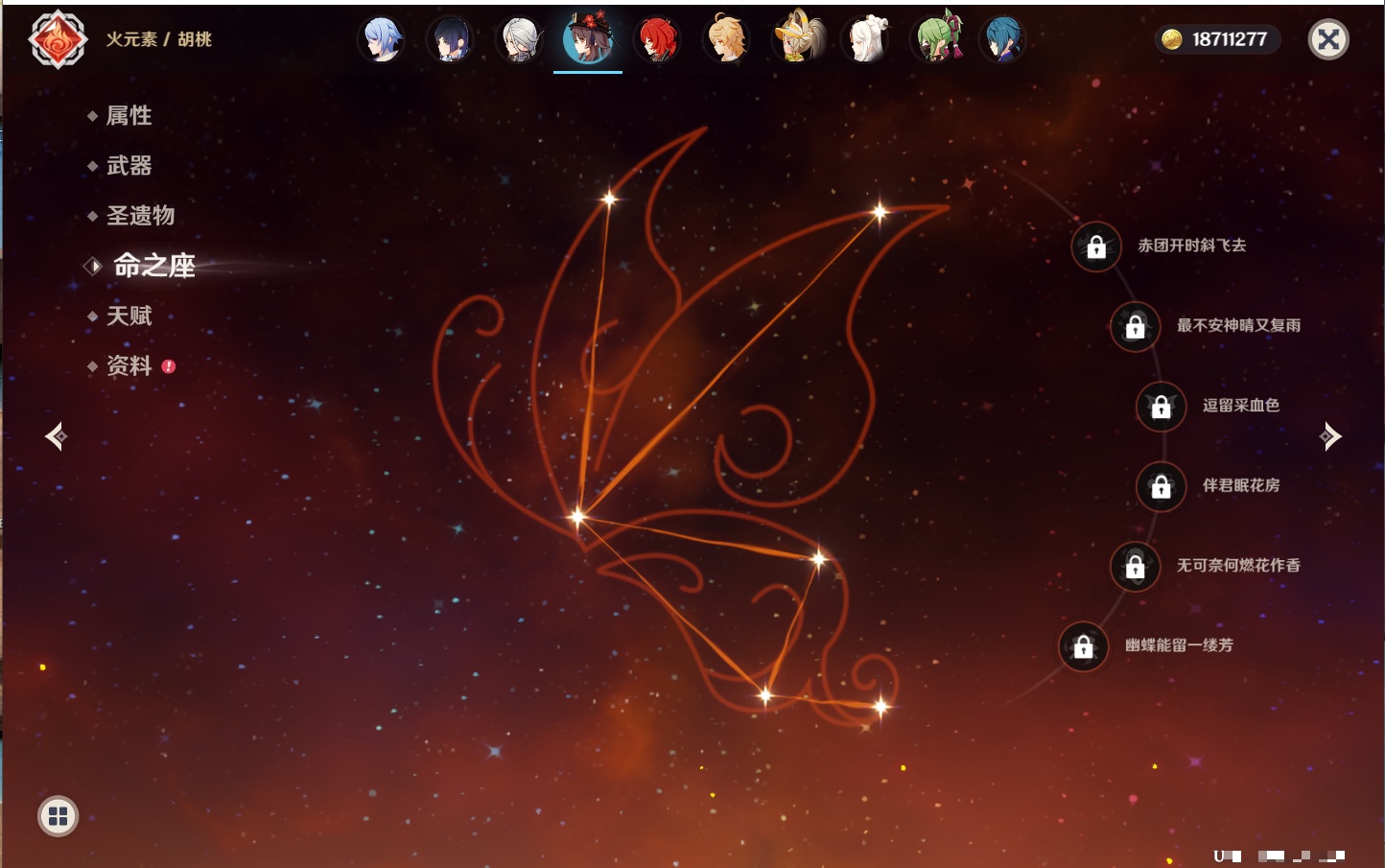Viewport: 1385px width, 868px height.
Task: Select the locked 最不安神晴又复雨 constellation icon
Action: coord(1135,327)
